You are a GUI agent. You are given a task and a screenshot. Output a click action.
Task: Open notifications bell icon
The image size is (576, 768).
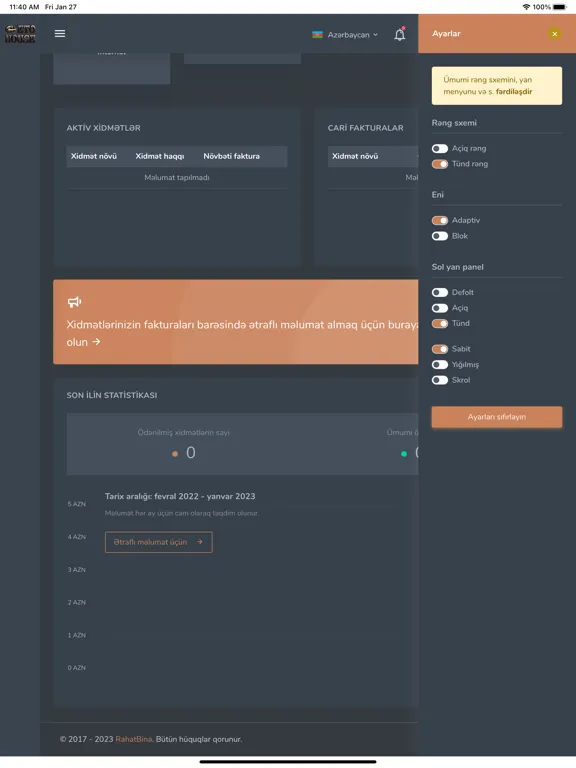[x=400, y=34]
